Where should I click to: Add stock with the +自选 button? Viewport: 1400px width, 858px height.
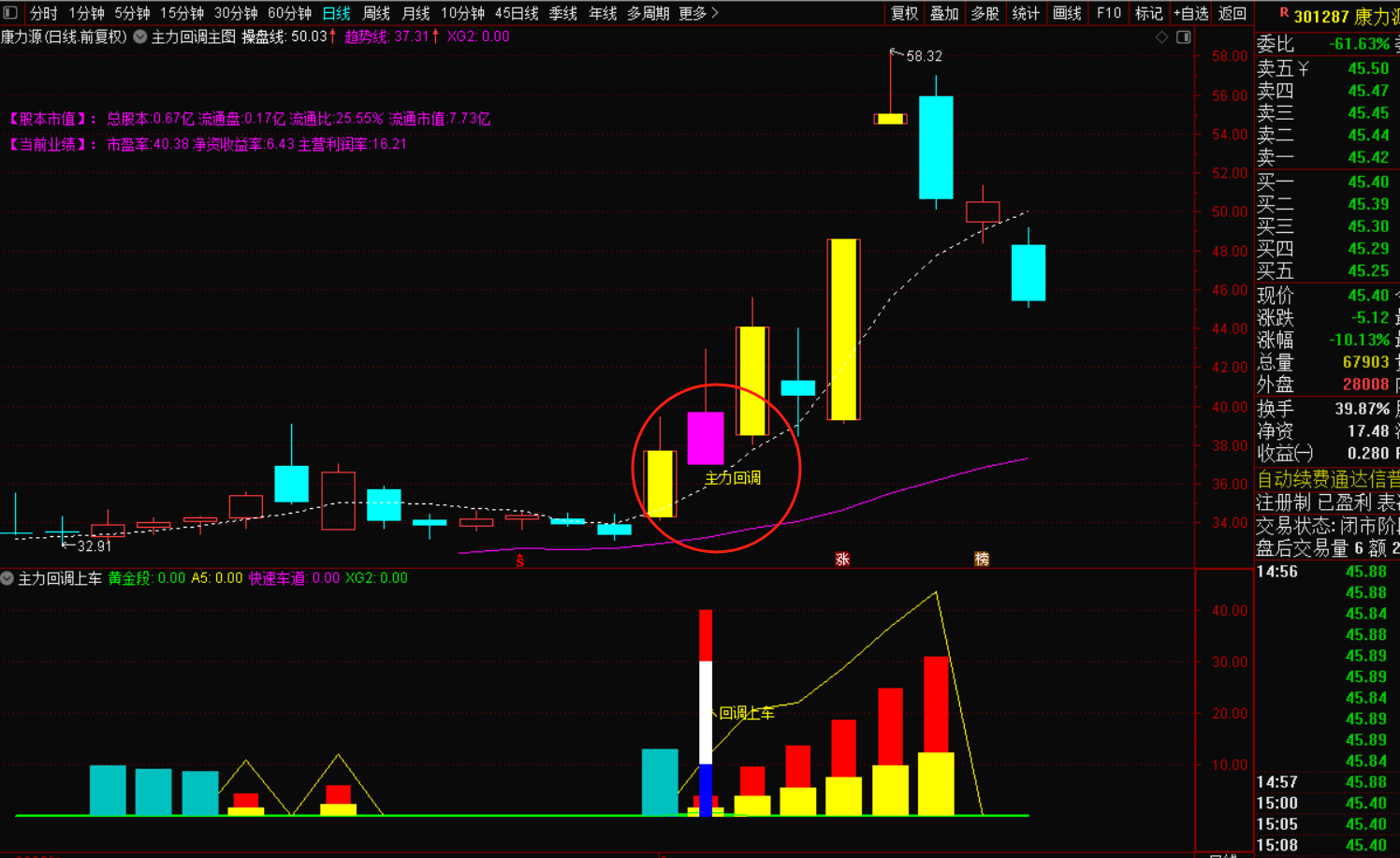point(1190,13)
